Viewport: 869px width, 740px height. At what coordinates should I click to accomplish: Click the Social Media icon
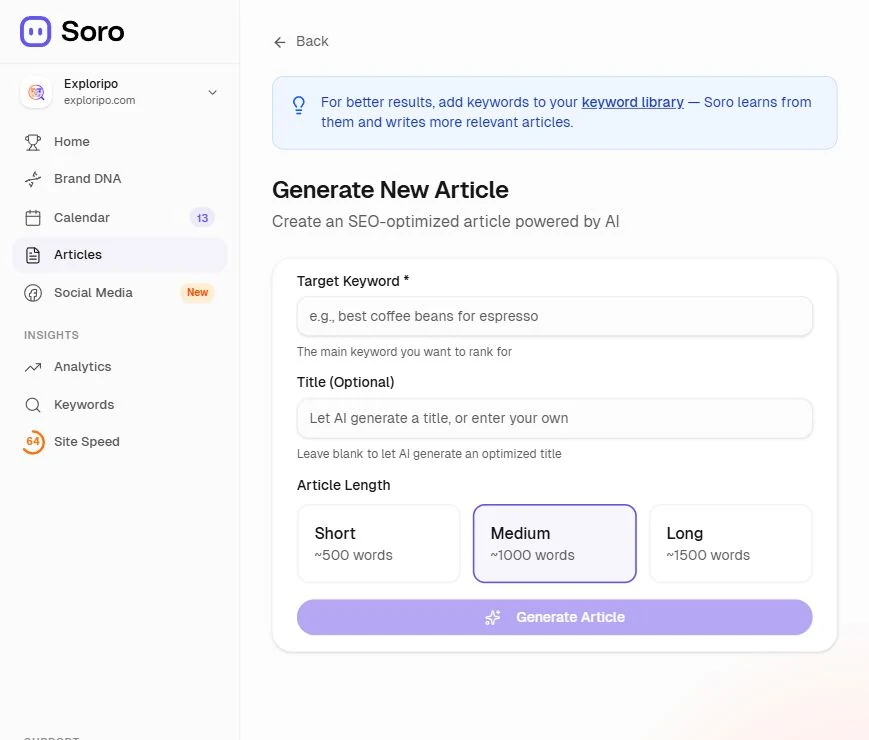pyautogui.click(x=33, y=293)
